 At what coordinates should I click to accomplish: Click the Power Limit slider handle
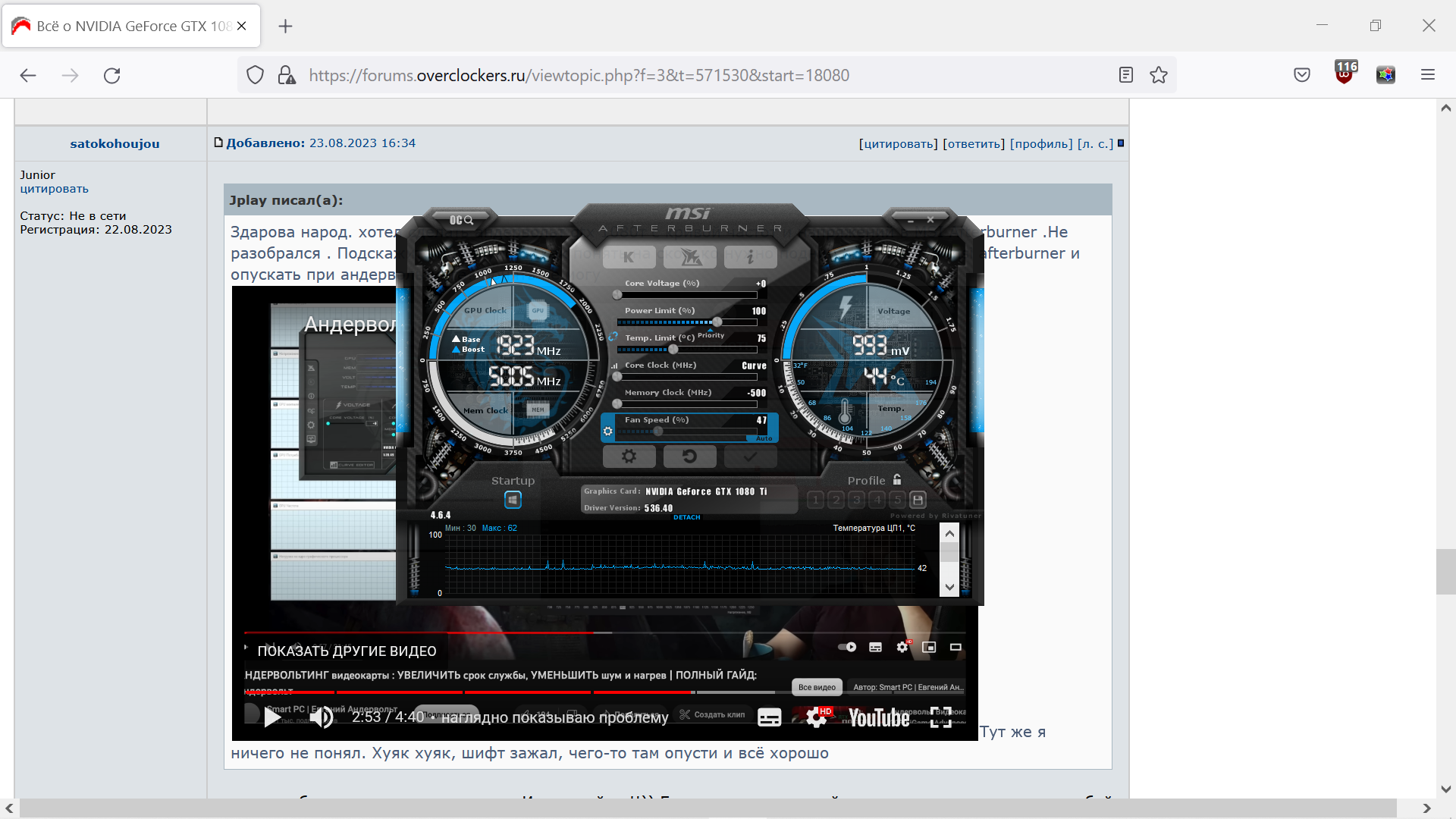[x=717, y=322]
